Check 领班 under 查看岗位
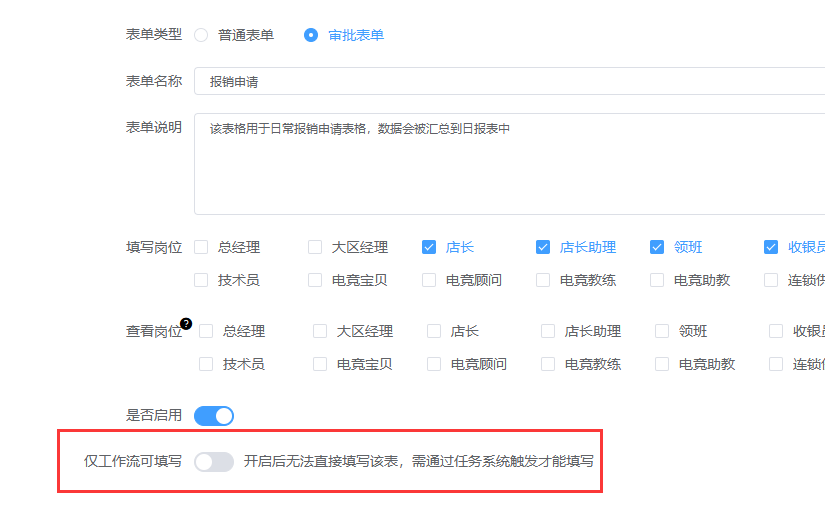 (662, 331)
